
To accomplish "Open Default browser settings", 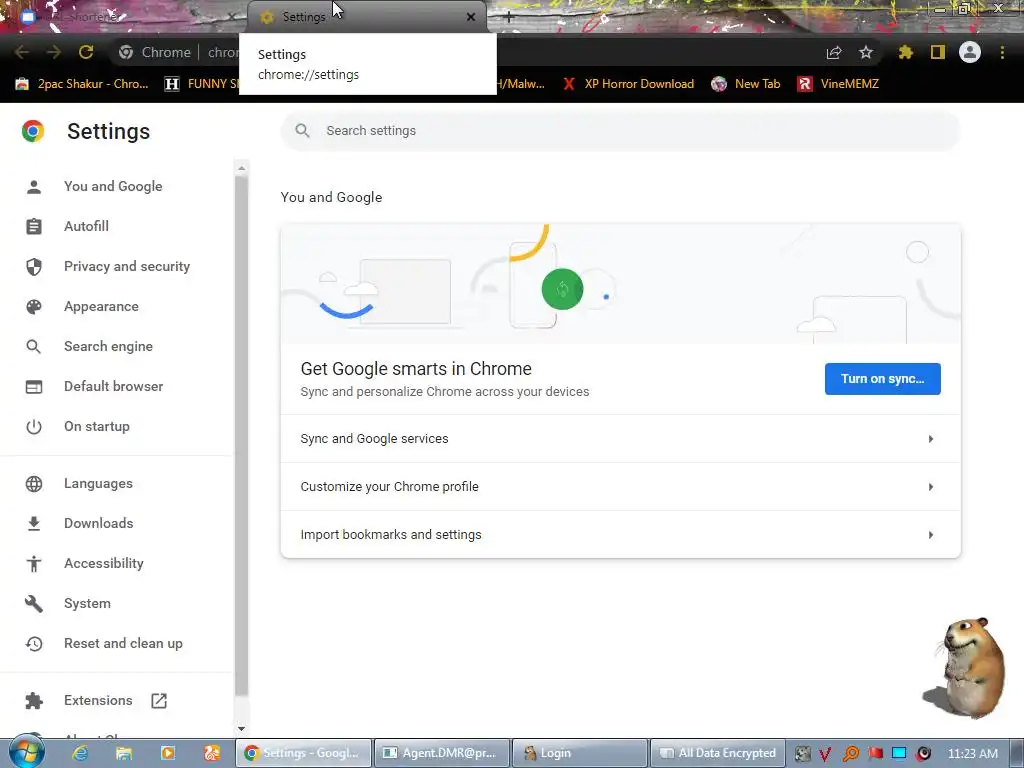I will 114,386.
